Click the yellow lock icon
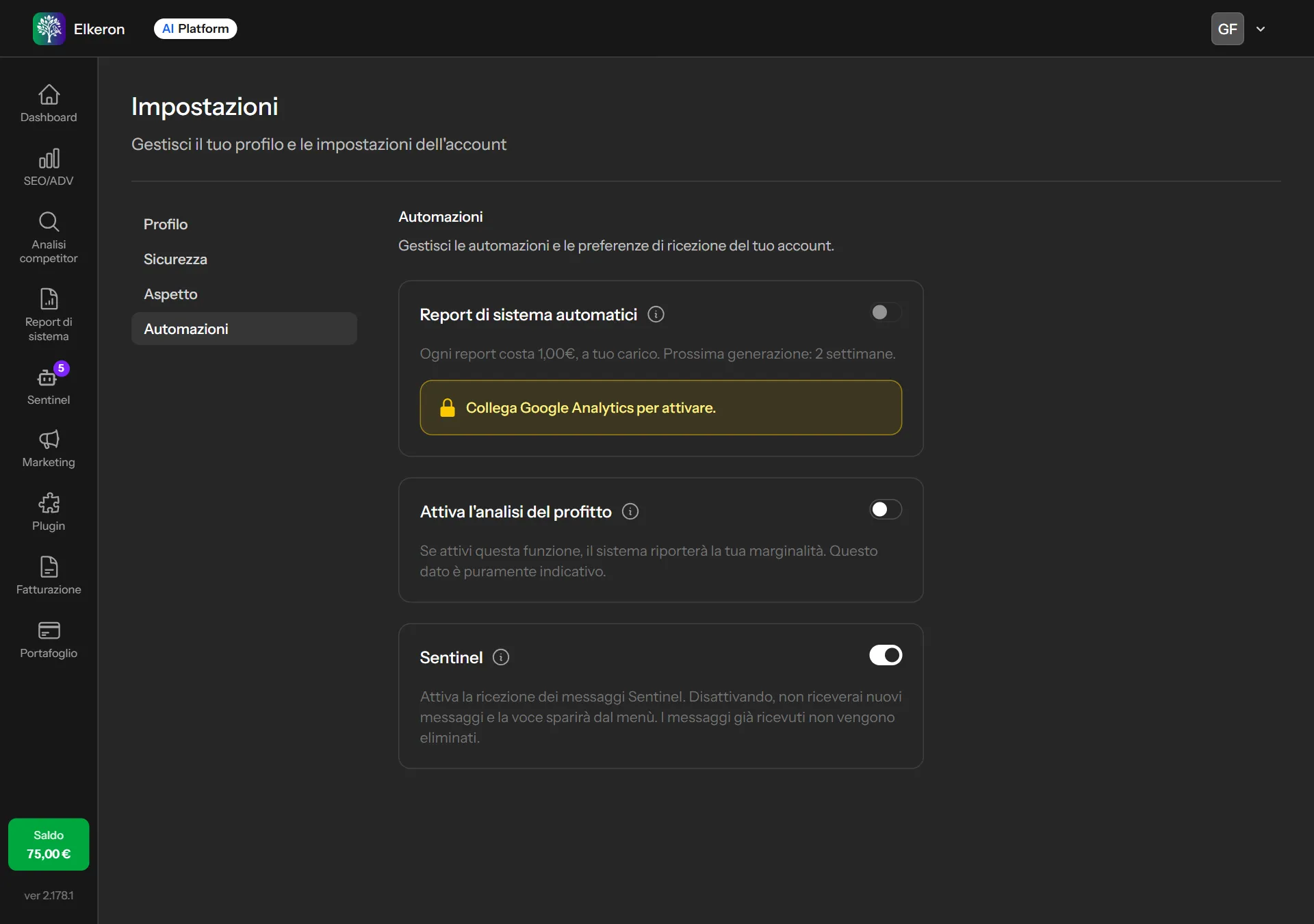Screen dimensions: 1314x924 click(x=448, y=407)
